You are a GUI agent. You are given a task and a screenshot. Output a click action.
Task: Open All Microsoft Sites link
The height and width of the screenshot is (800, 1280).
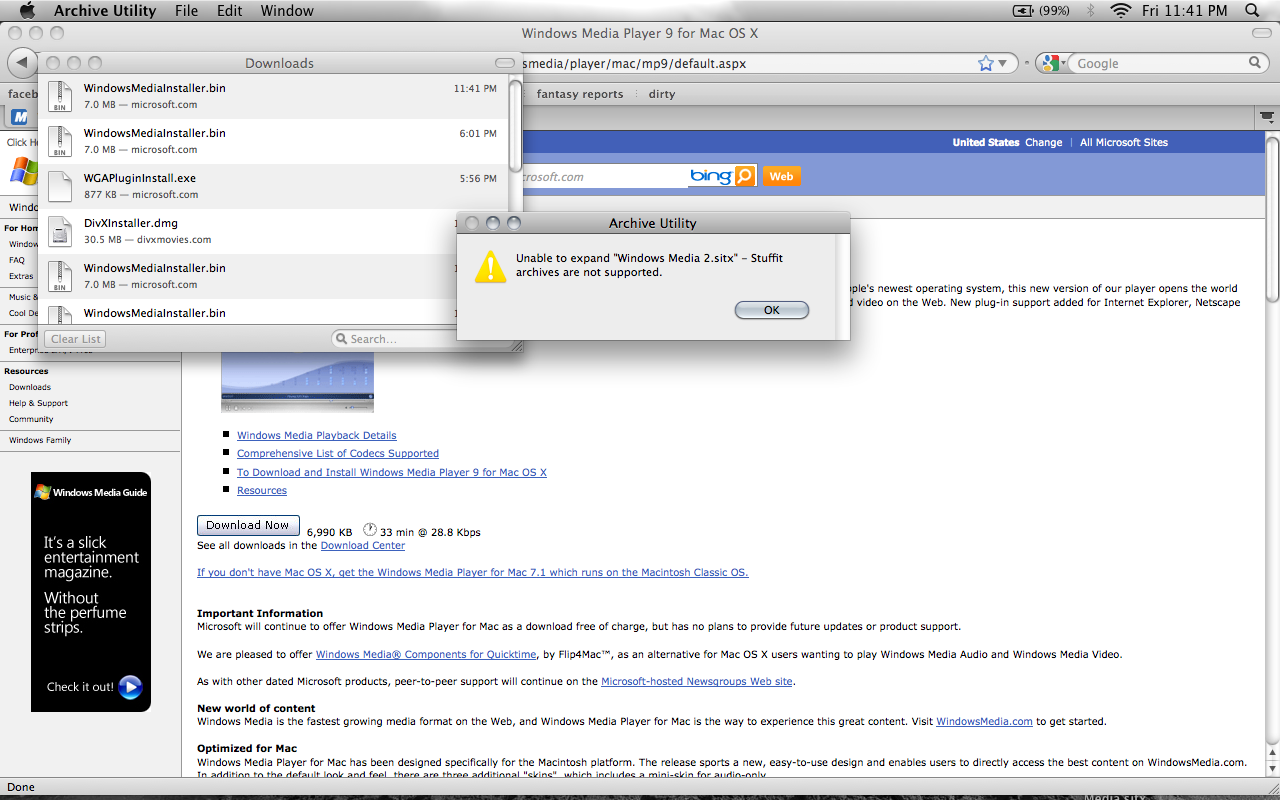[x=1124, y=142]
